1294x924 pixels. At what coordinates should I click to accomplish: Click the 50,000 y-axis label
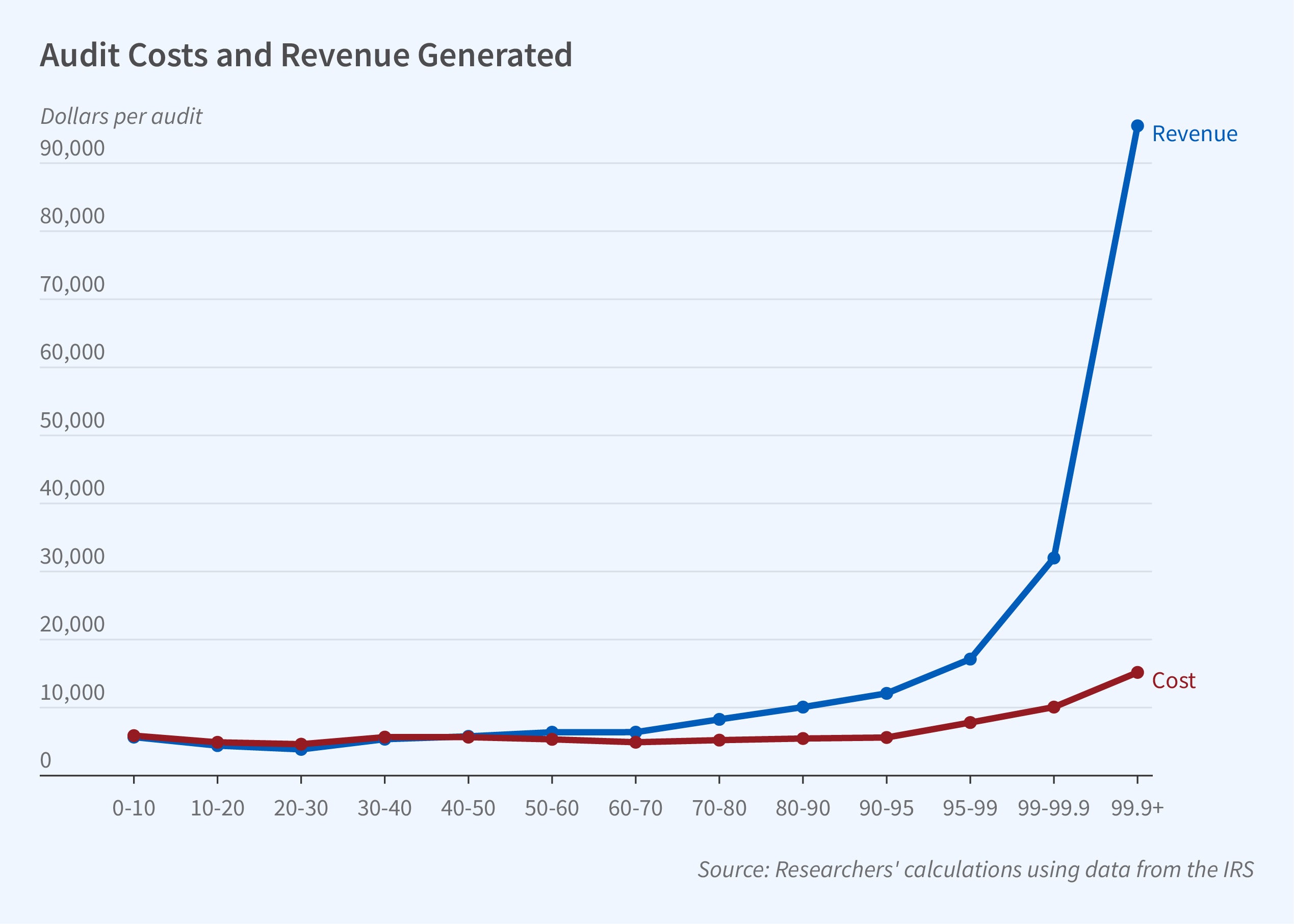pyautogui.click(x=72, y=420)
